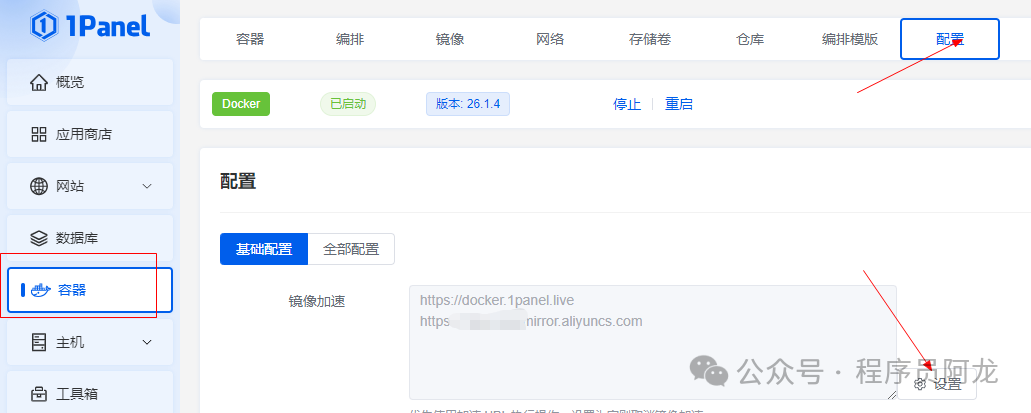Click the 停止 link to stop Docker
Screen dimensions: 1031x413
click(627, 104)
